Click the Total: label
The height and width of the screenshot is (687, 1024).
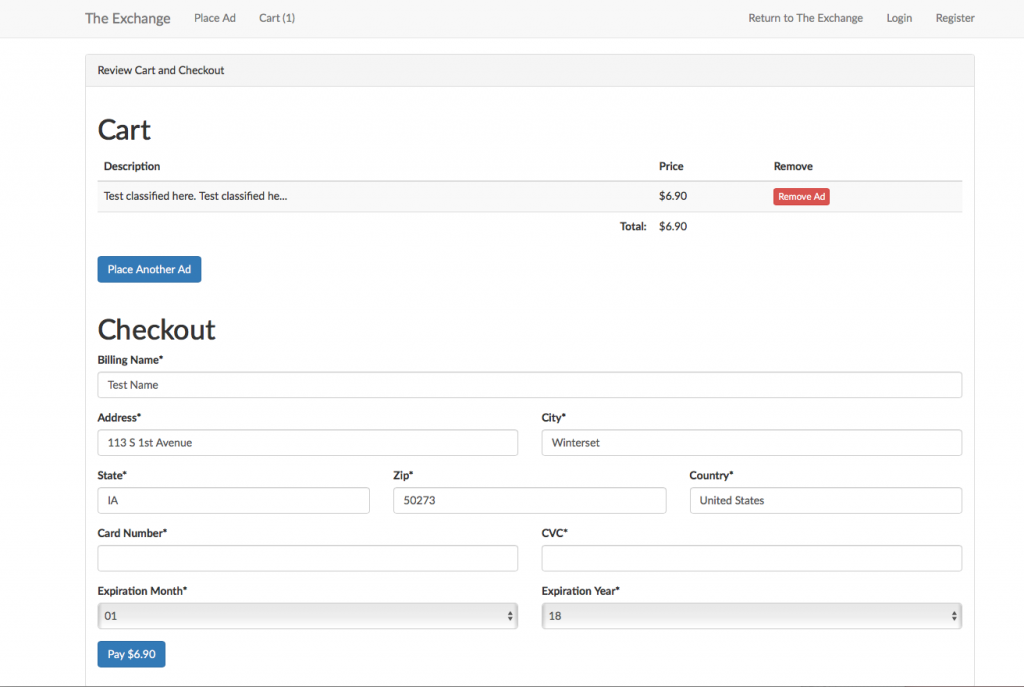[633, 227]
